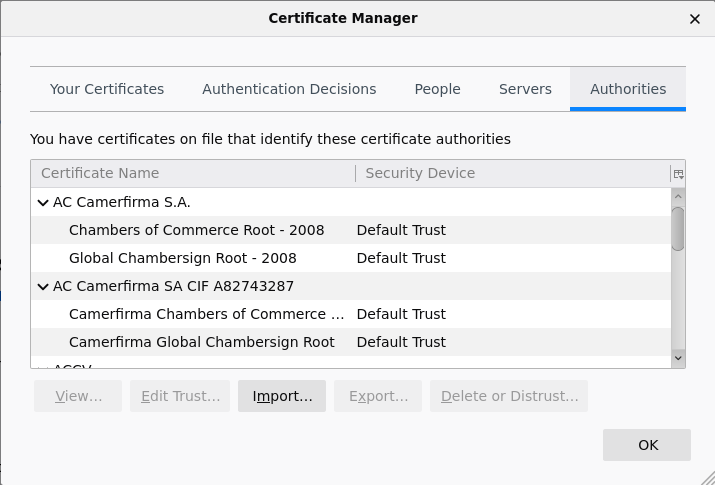Close the Certificate Manager dialog
This screenshot has height=485, width=715.
695,18
